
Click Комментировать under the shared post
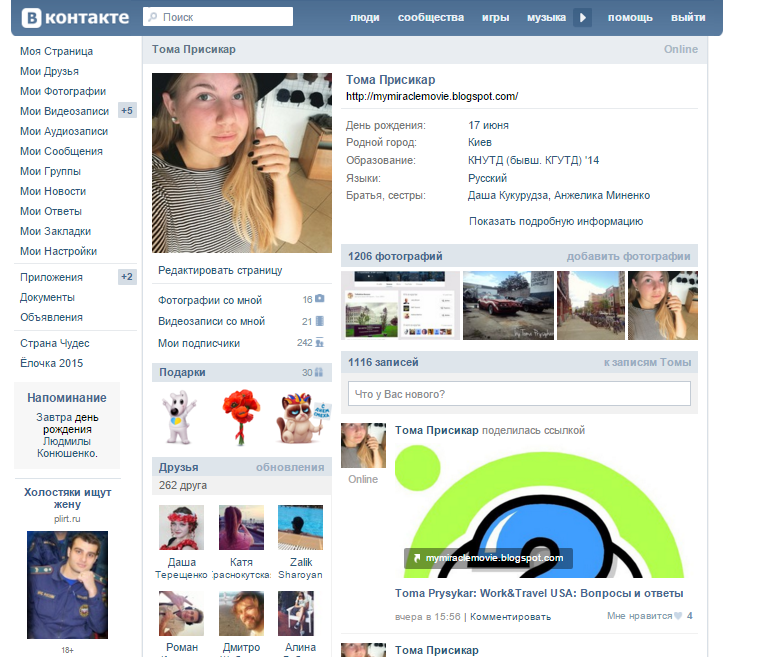pos(511,617)
